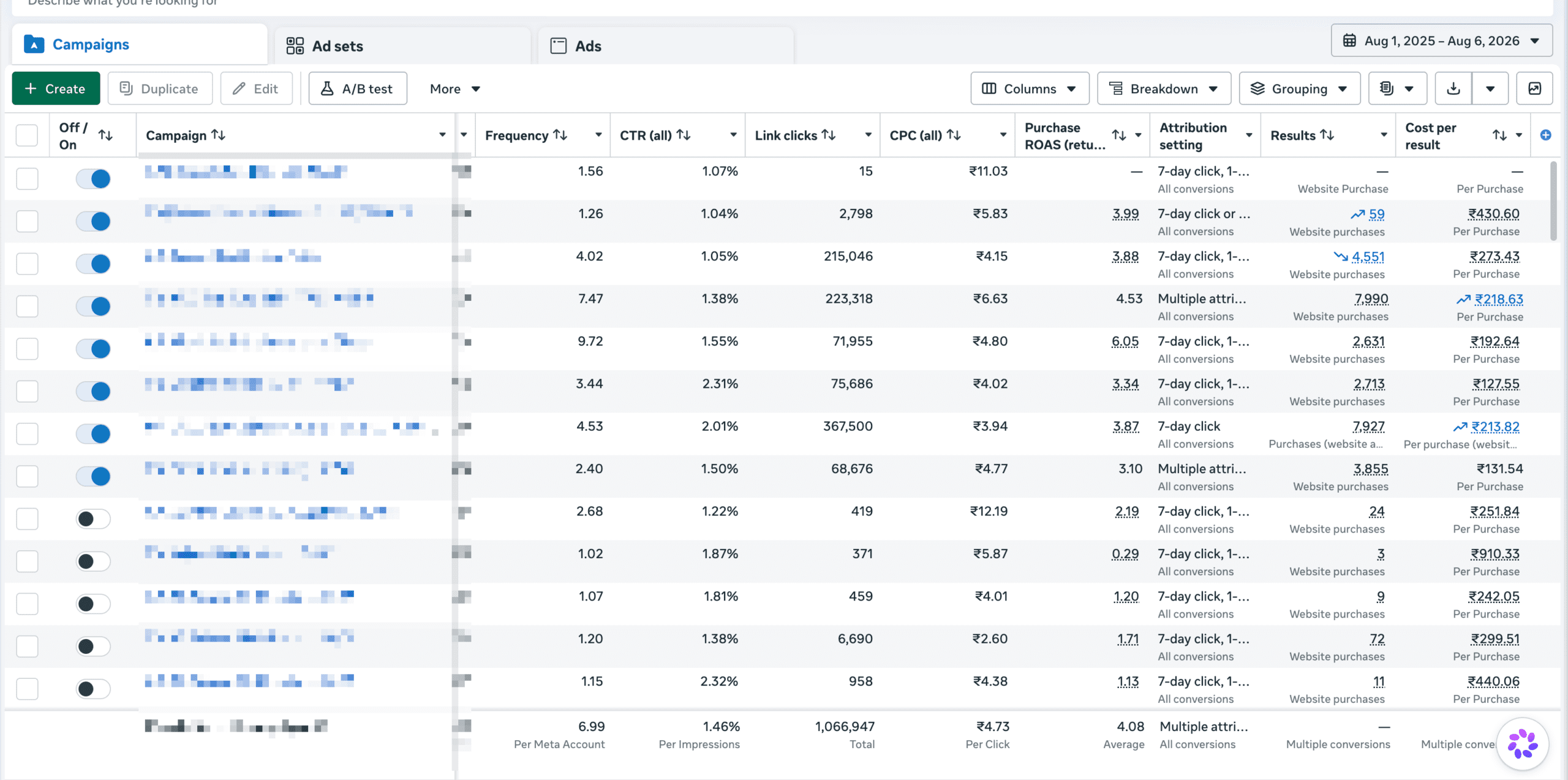The width and height of the screenshot is (1568, 780).
Task: Click the export download icon button
Action: [1453, 89]
